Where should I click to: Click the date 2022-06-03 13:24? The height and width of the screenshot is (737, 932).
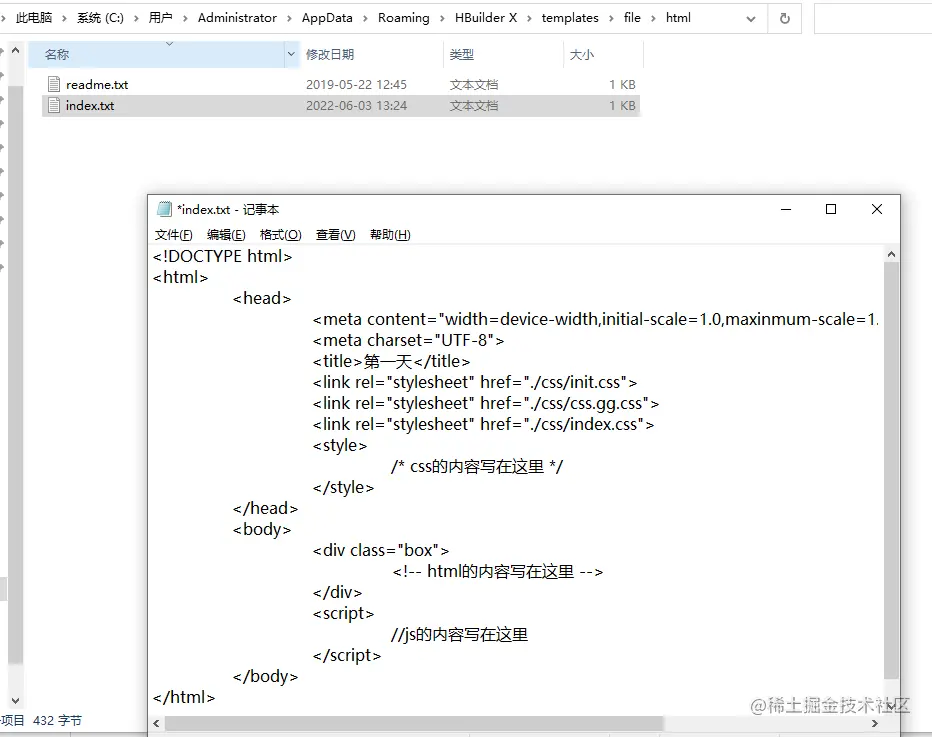pos(356,106)
